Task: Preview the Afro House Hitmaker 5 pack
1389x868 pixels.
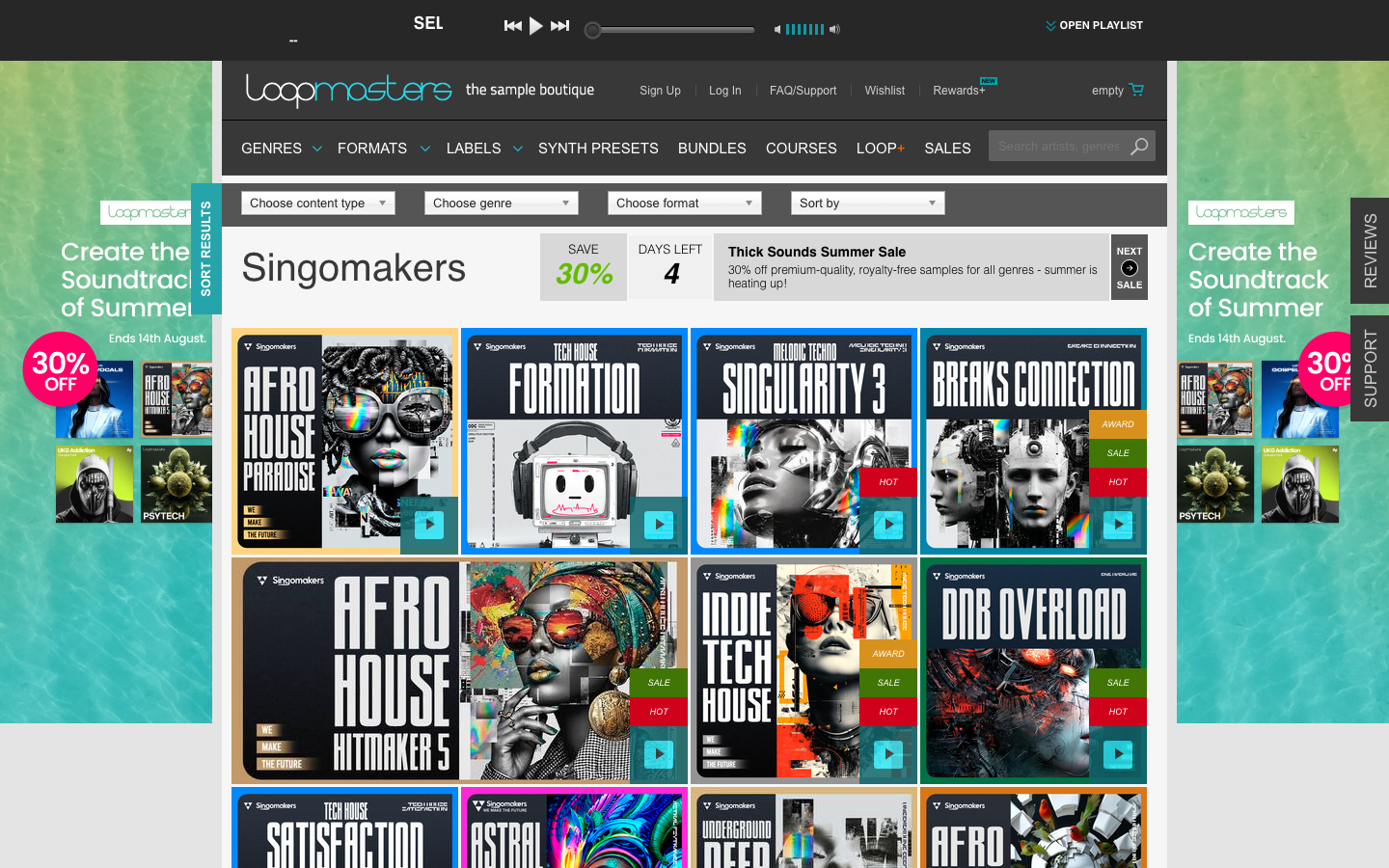Action: tap(658, 754)
